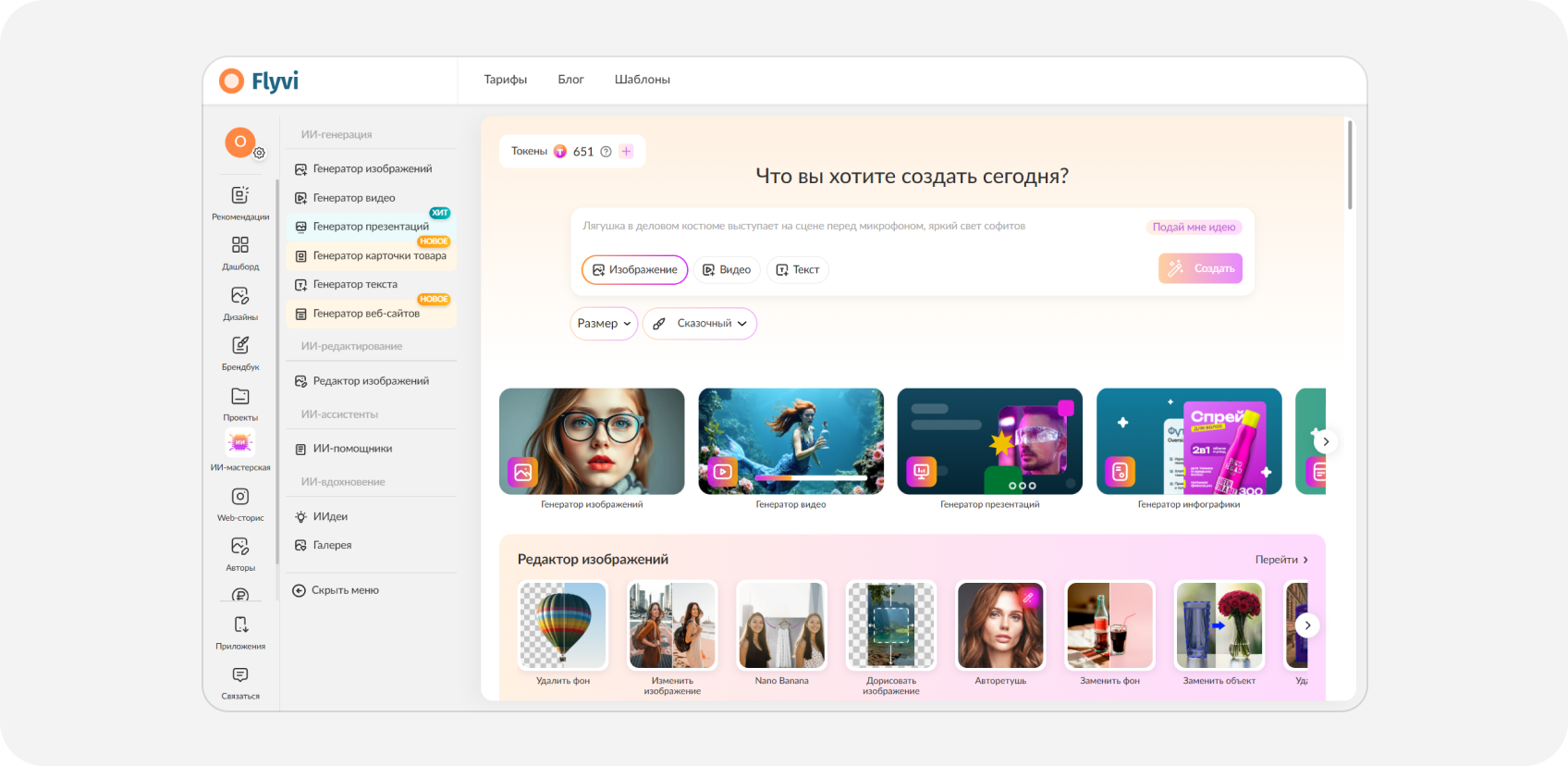Image resolution: width=1568 pixels, height=766 pixels.
Task: Open Рекомендации in the left sidebar
Action: [x=240, y=203]
